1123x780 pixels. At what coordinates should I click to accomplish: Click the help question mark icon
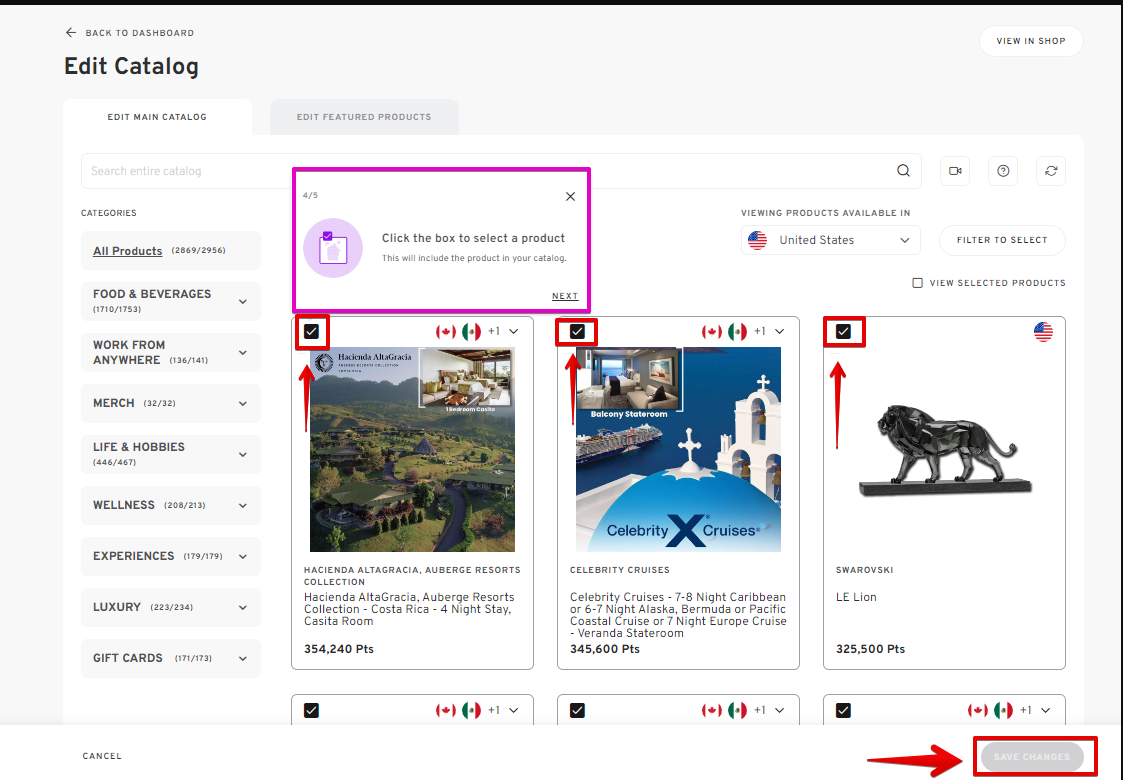coord(1003,171)
